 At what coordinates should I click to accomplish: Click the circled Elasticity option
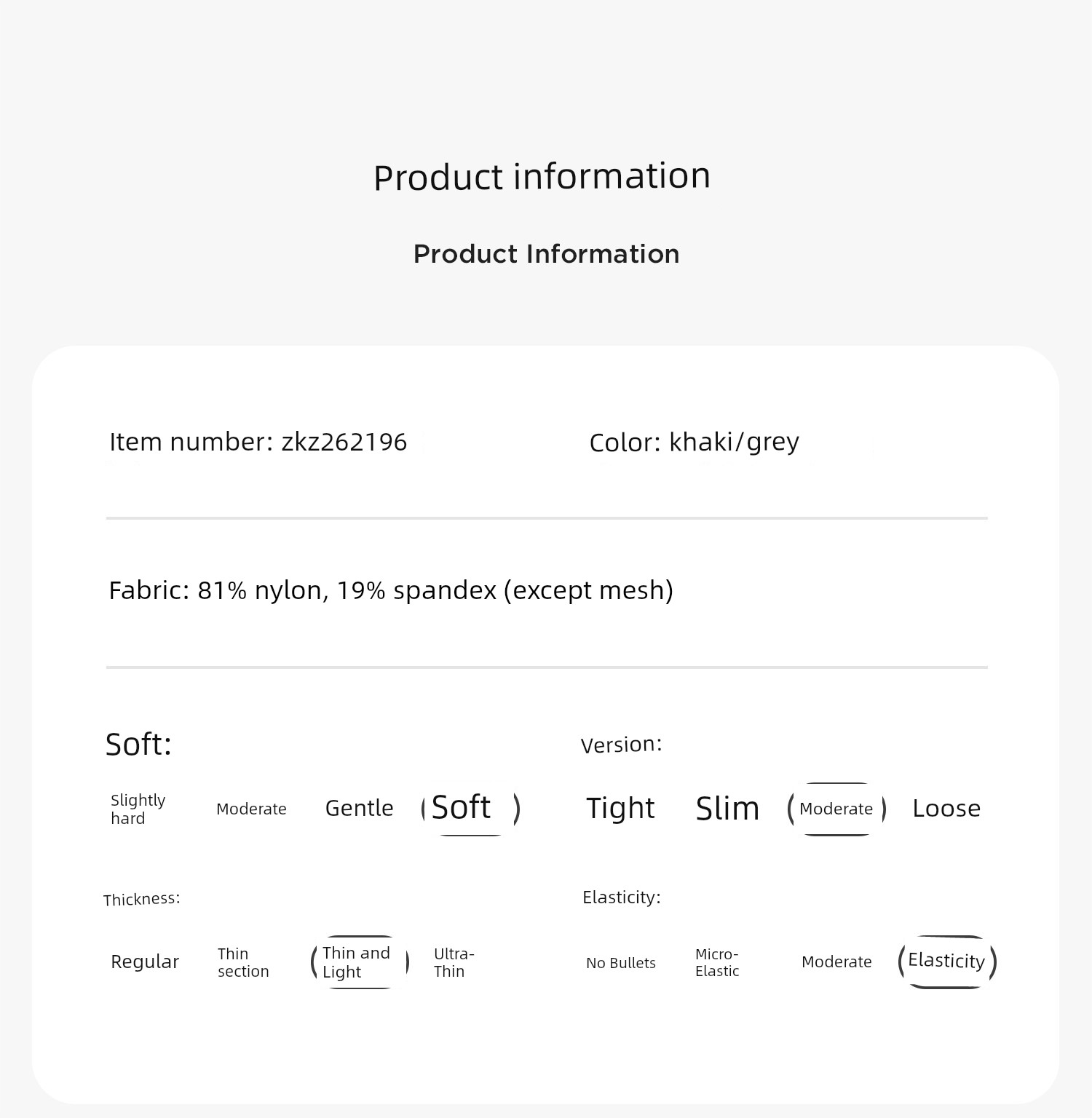[947, 962]
